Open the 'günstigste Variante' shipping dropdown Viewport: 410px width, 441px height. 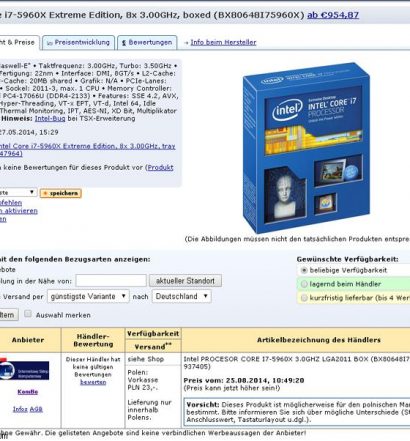(88, 296)
